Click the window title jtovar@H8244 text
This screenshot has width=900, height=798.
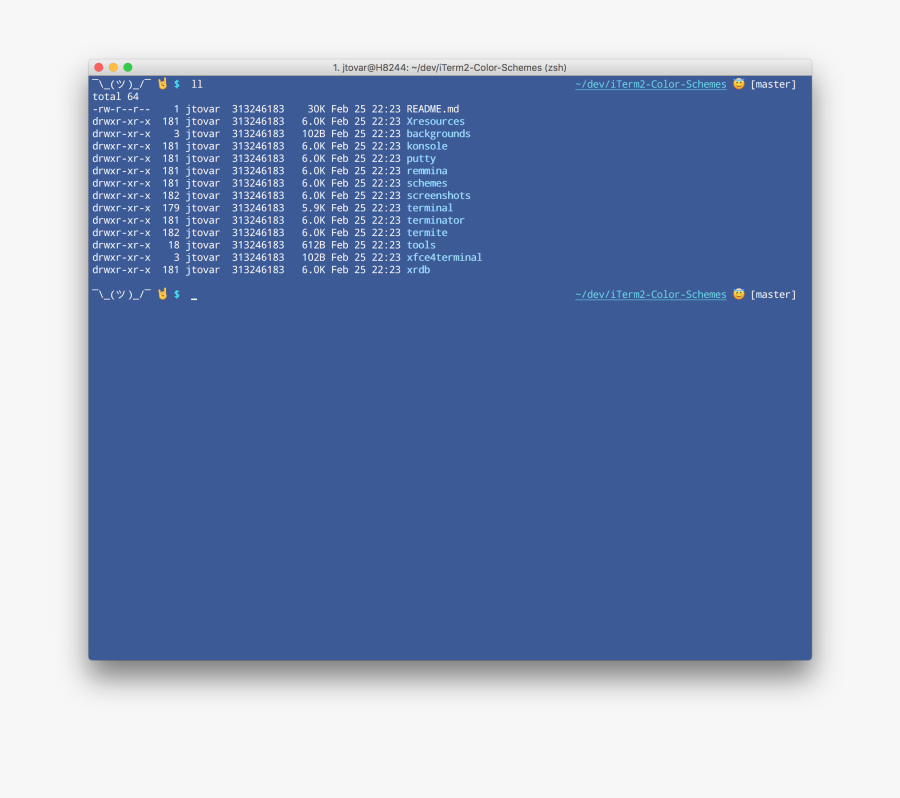click(x=449, y=67)
